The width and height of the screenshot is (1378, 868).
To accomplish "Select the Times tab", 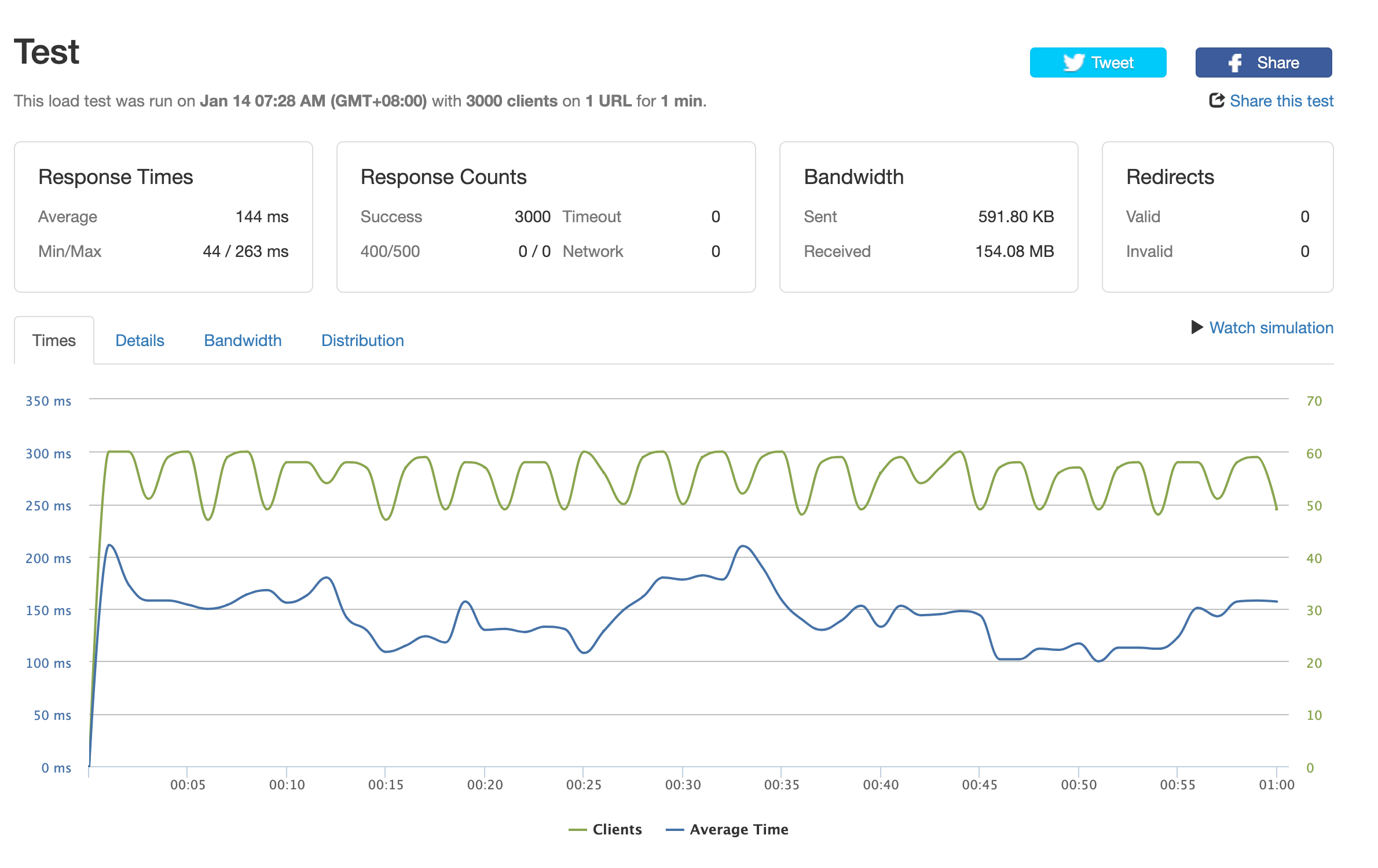I will pyautogui.click(x=54, y=340).
